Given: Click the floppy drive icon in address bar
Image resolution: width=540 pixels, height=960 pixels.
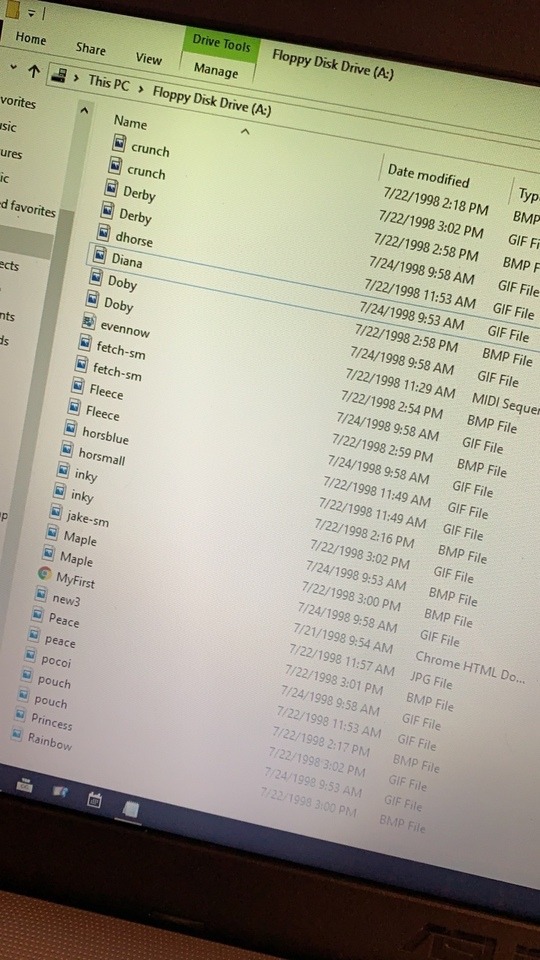Looking at the screenshot, I should point(59,76).
